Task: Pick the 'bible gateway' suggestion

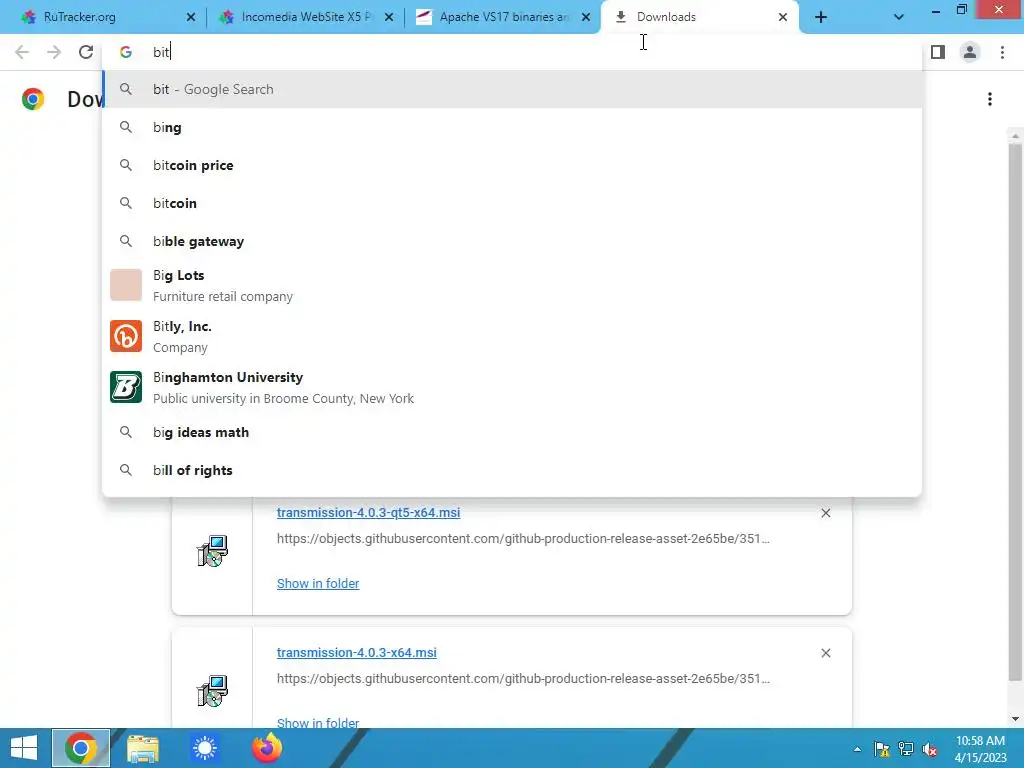Action: coord(512,241)
